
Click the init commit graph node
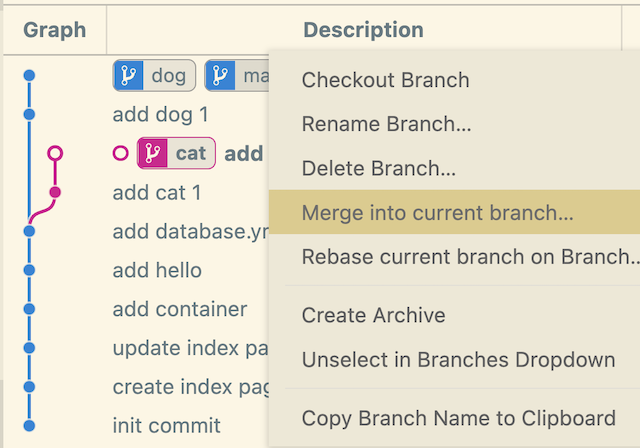coord(29,425)
